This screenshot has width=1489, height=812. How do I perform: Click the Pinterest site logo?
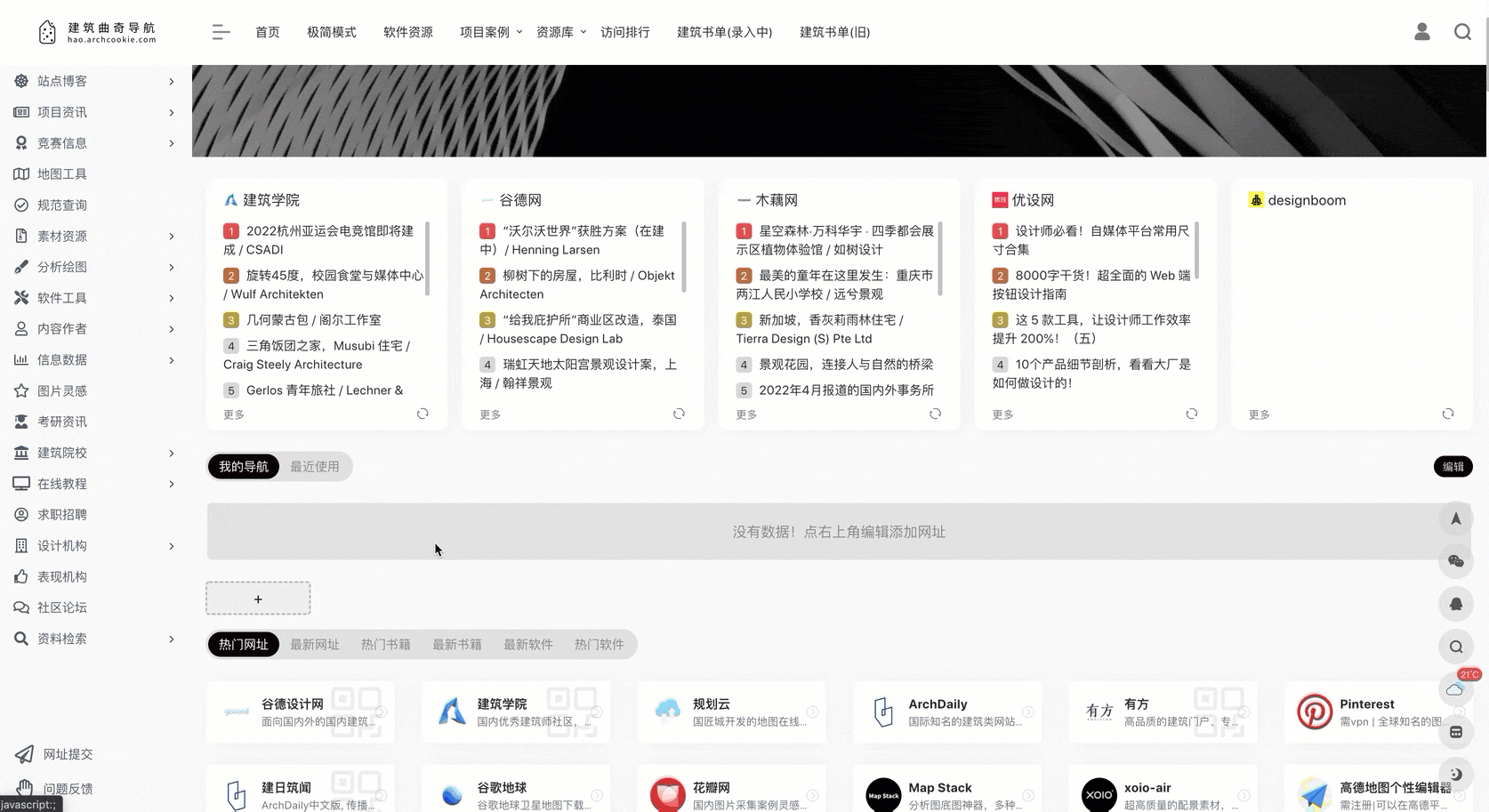coord(1314,712)
